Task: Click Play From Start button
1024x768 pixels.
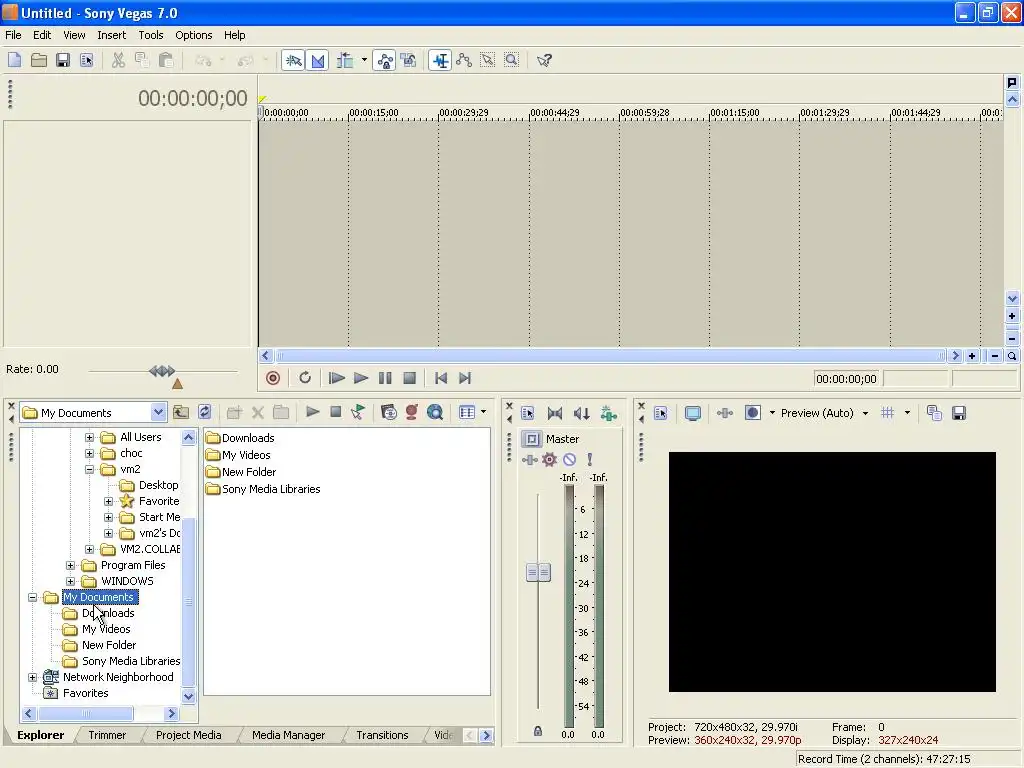Action: 336,378
